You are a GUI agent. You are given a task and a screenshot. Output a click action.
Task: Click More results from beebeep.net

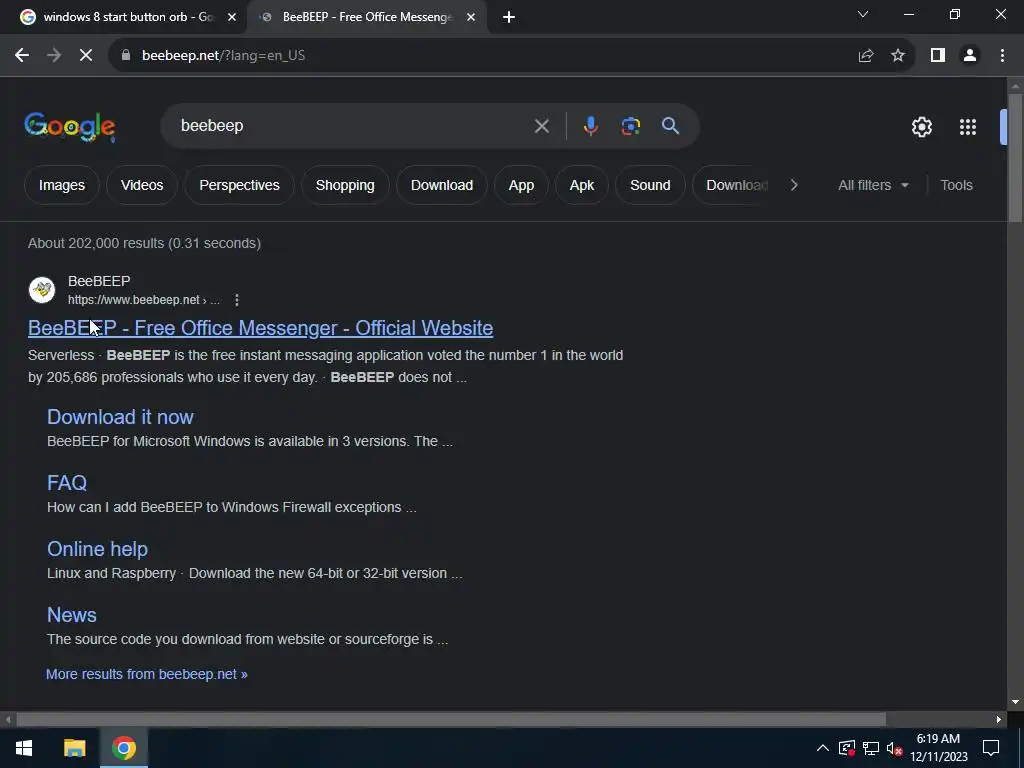coord(146,674)
